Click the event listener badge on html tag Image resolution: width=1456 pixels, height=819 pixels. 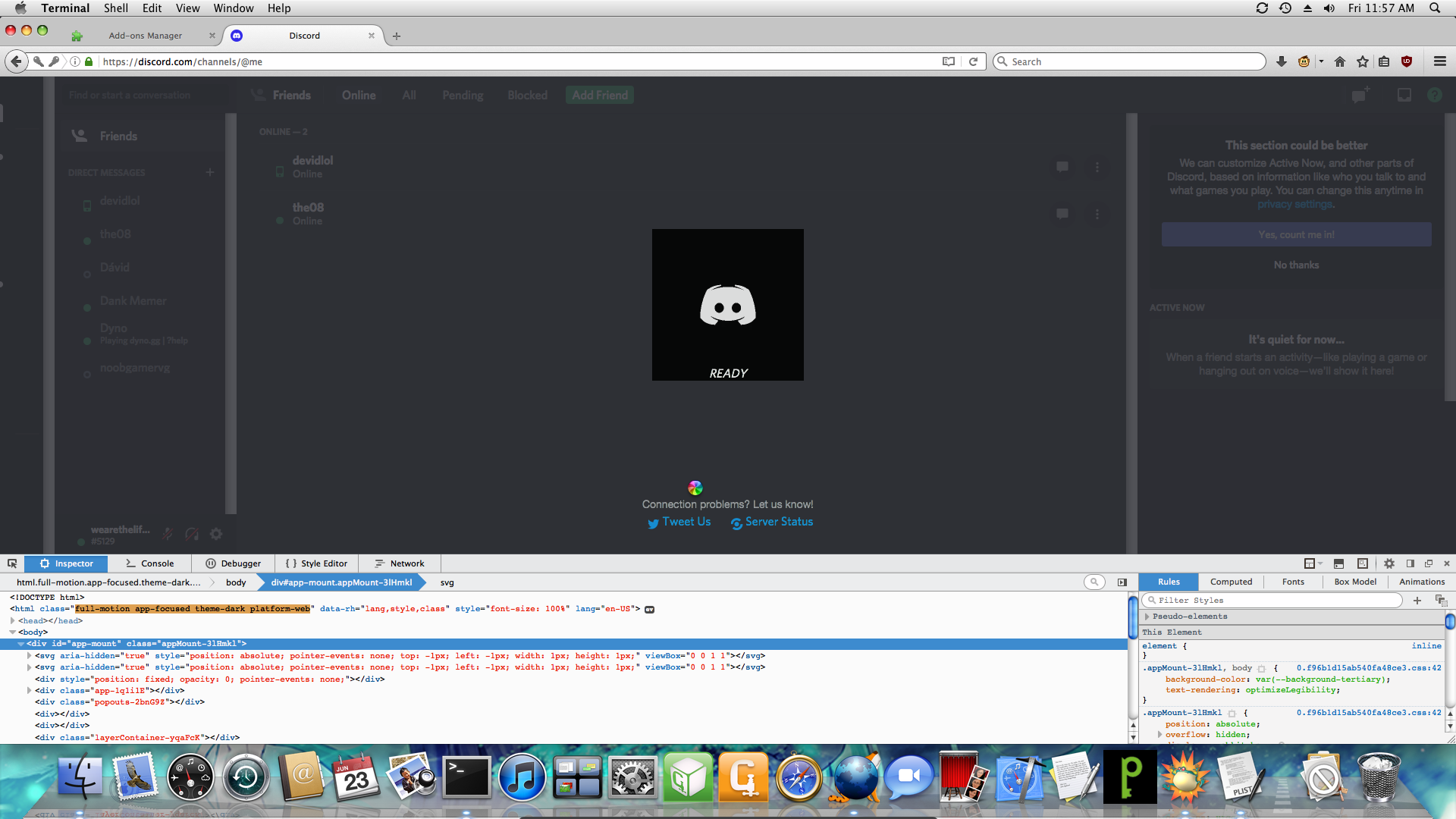(650, 609)
